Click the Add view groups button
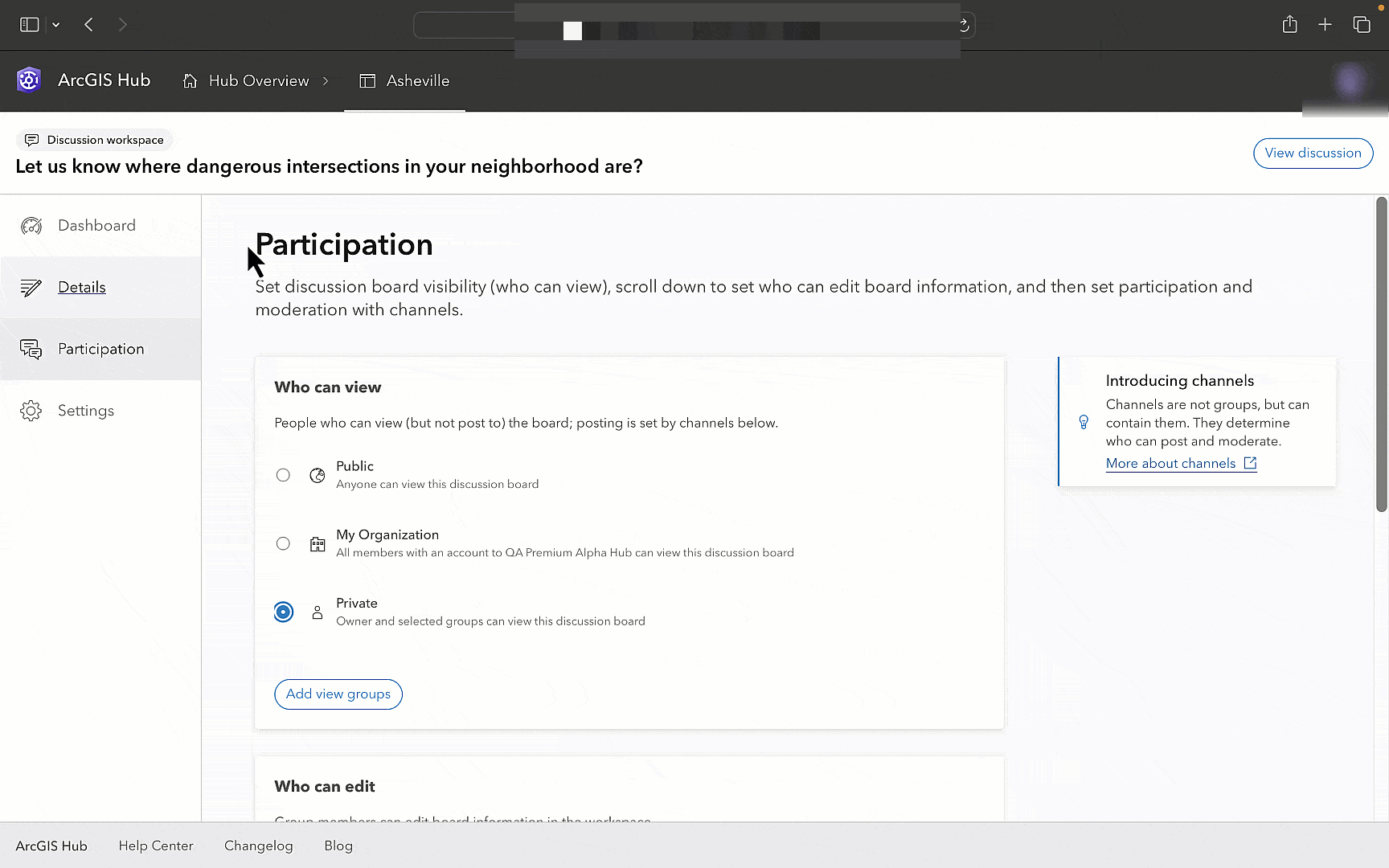Screen dimensions: 1389x868 click(338, 694)
